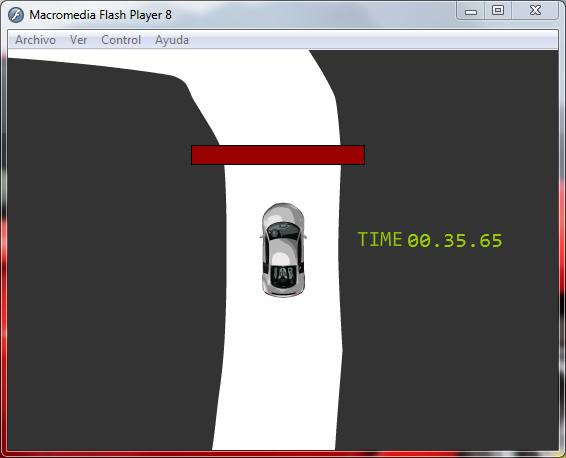Screen dimensions: 566x458
Task: Click the car's rear window
Action: click(x=283, y=276)
